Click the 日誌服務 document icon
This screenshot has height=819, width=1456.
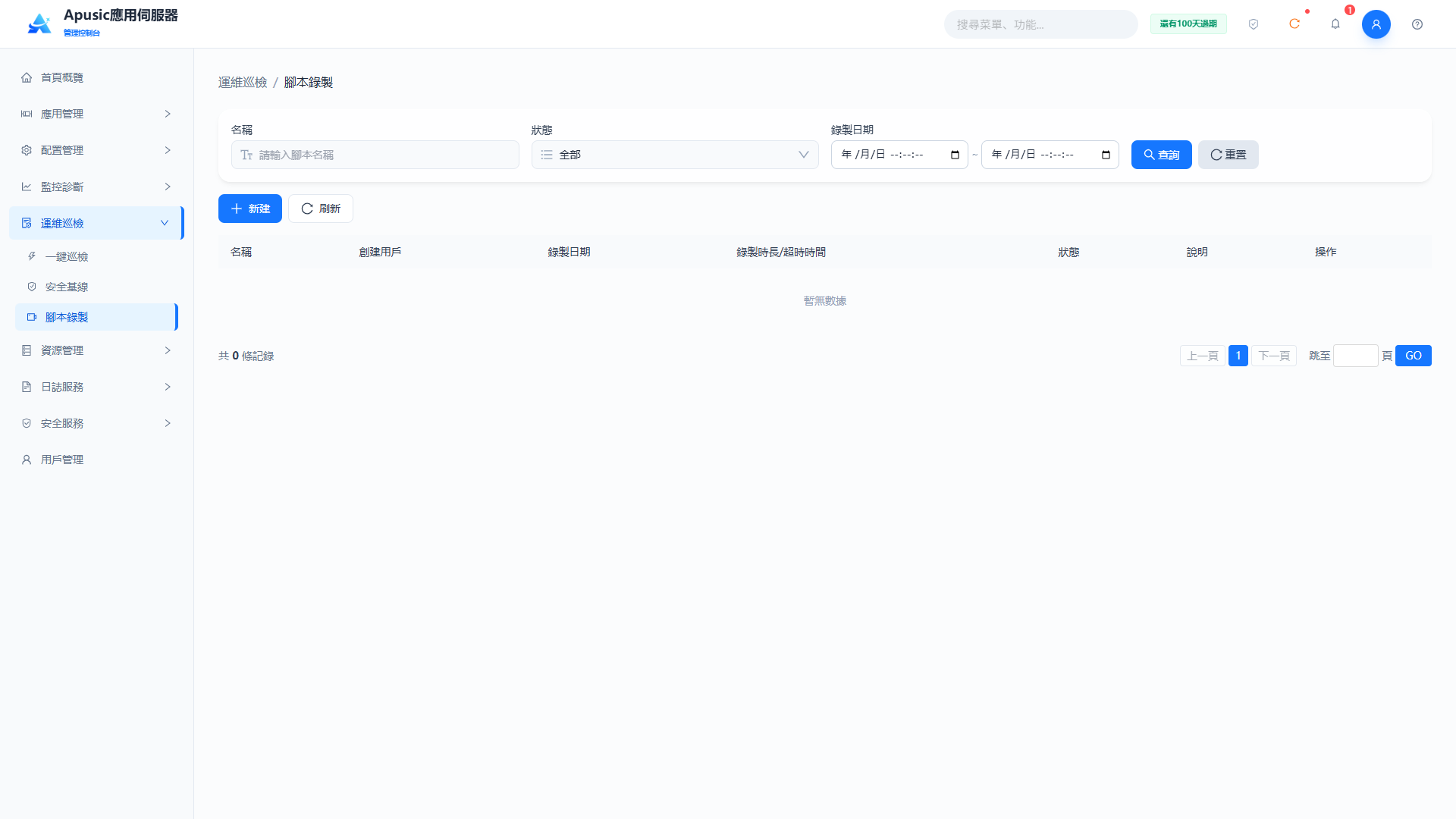pyautogui.click(x=27, y=387)
